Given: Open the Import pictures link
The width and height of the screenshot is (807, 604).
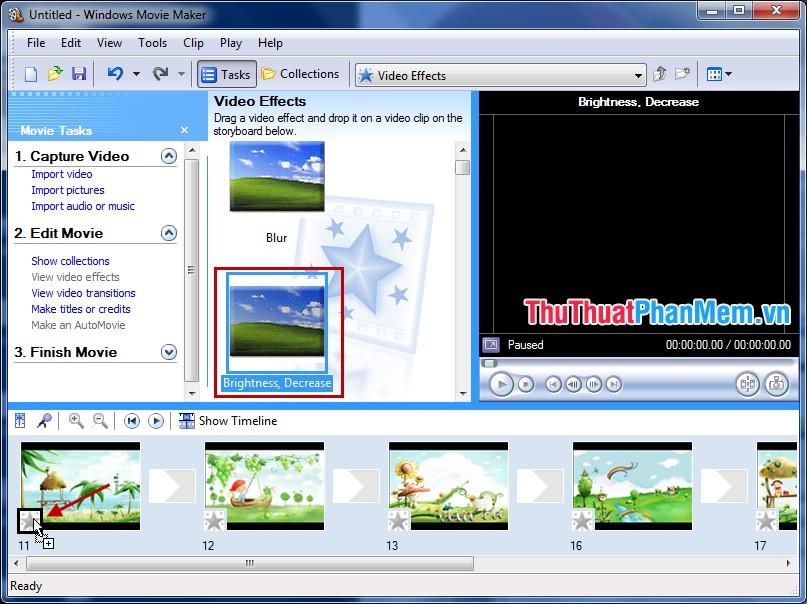Looking at the screenshot, I should (67, 190).
